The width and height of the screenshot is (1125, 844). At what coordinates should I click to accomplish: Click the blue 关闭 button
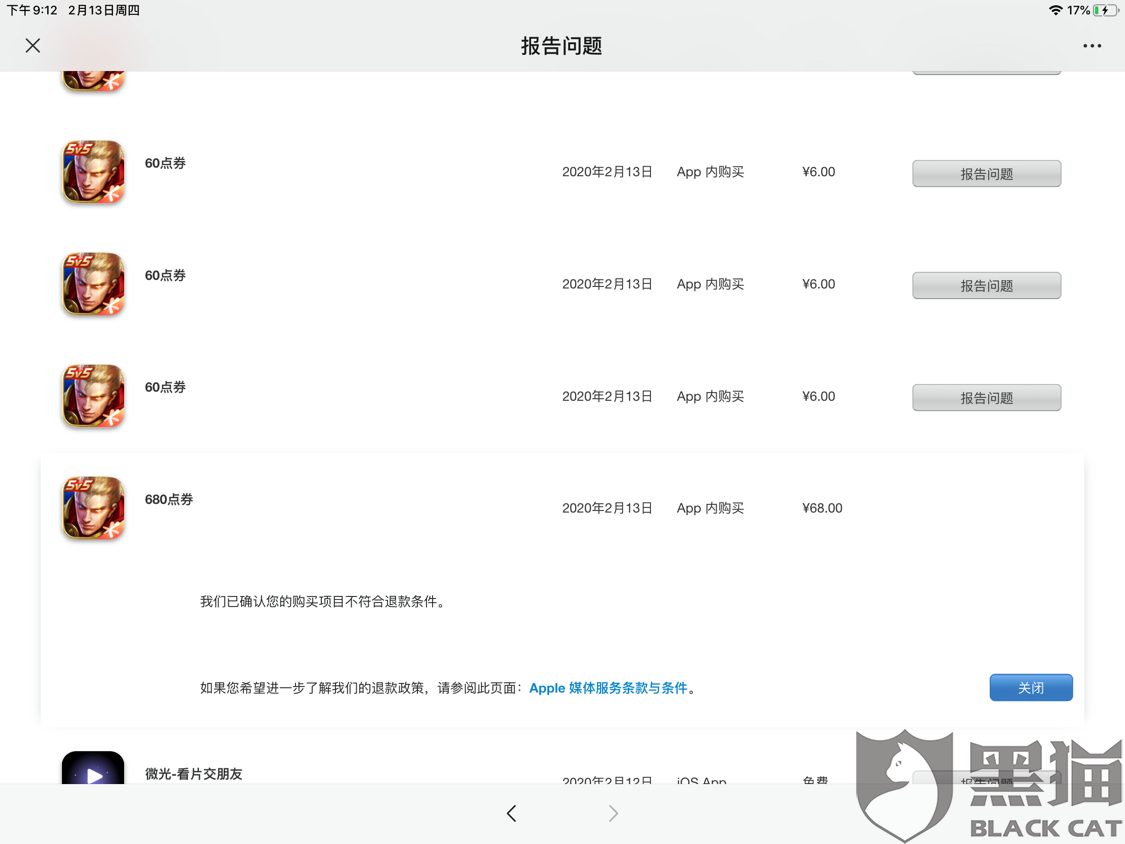point(1030,688)
